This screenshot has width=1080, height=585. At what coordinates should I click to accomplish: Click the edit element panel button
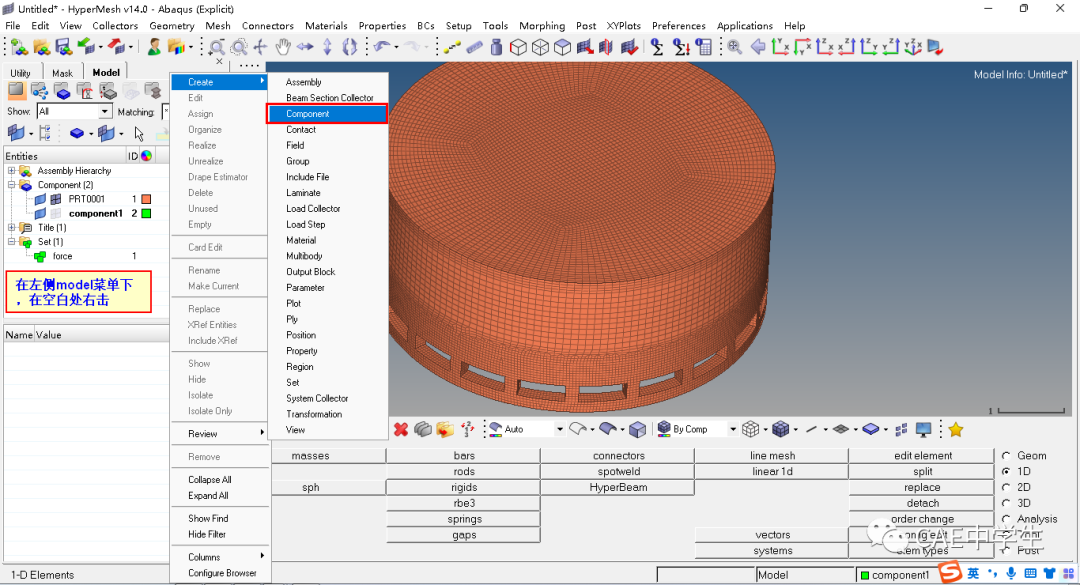point(922,455)
